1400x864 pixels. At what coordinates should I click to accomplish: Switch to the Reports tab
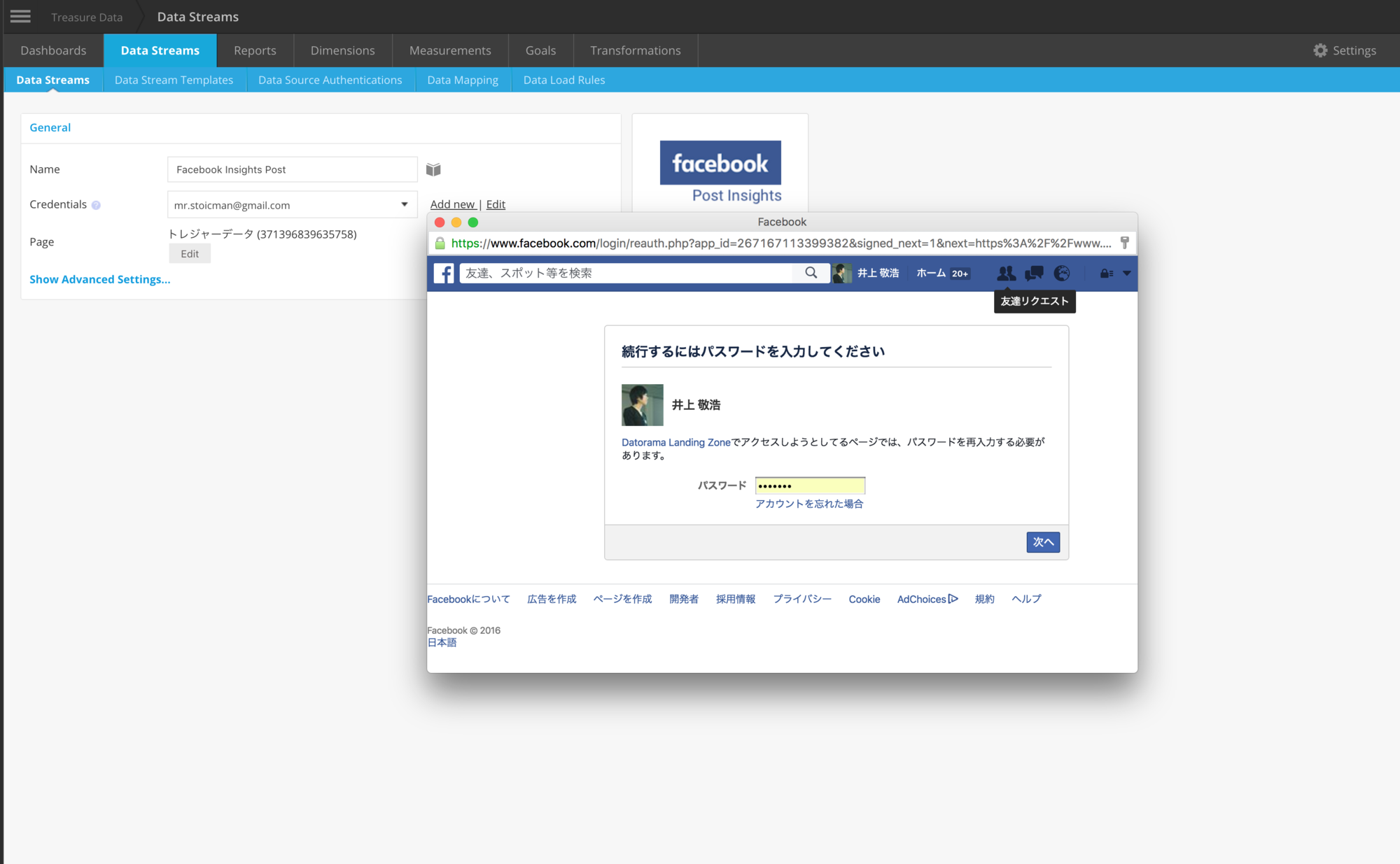coord(255,50)
